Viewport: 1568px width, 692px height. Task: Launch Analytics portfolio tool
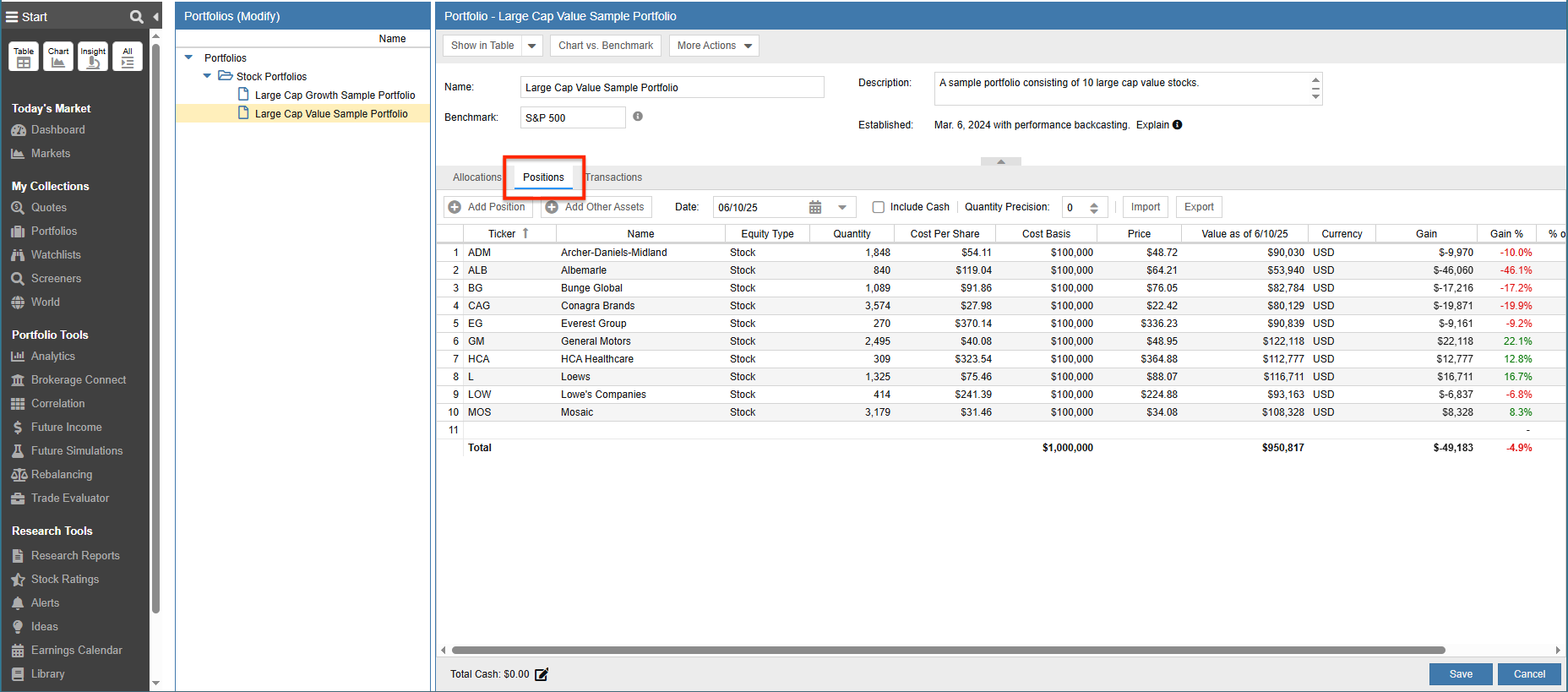pyautogui.click(x=43, y=357)
